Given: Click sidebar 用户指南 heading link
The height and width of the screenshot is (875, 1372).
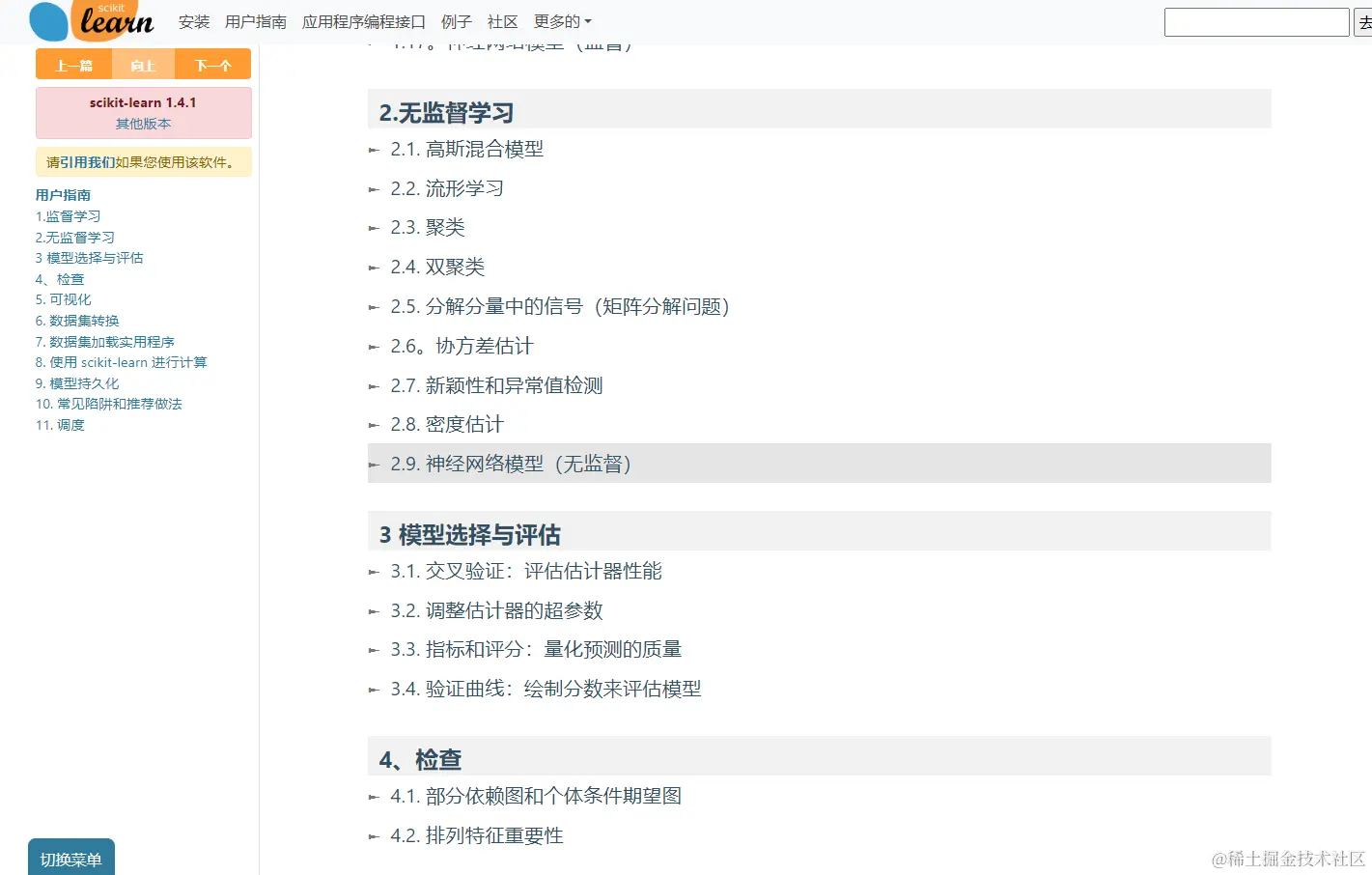Looking at the screenshot, I should (x=64, y=195).
